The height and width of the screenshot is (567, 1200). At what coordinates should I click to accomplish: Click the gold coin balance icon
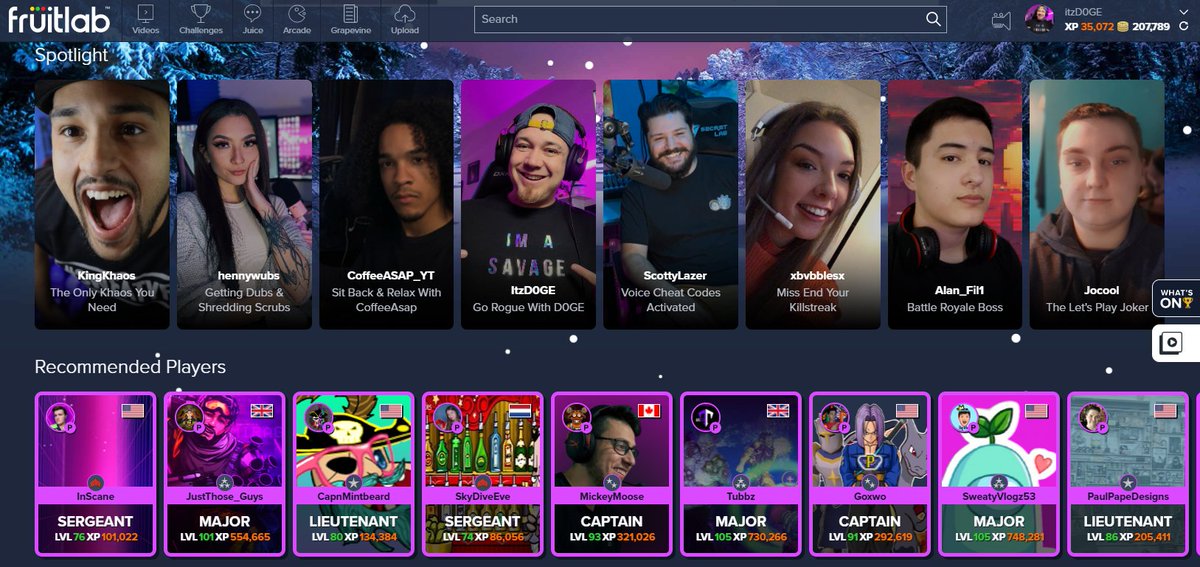click(1123, 27)
